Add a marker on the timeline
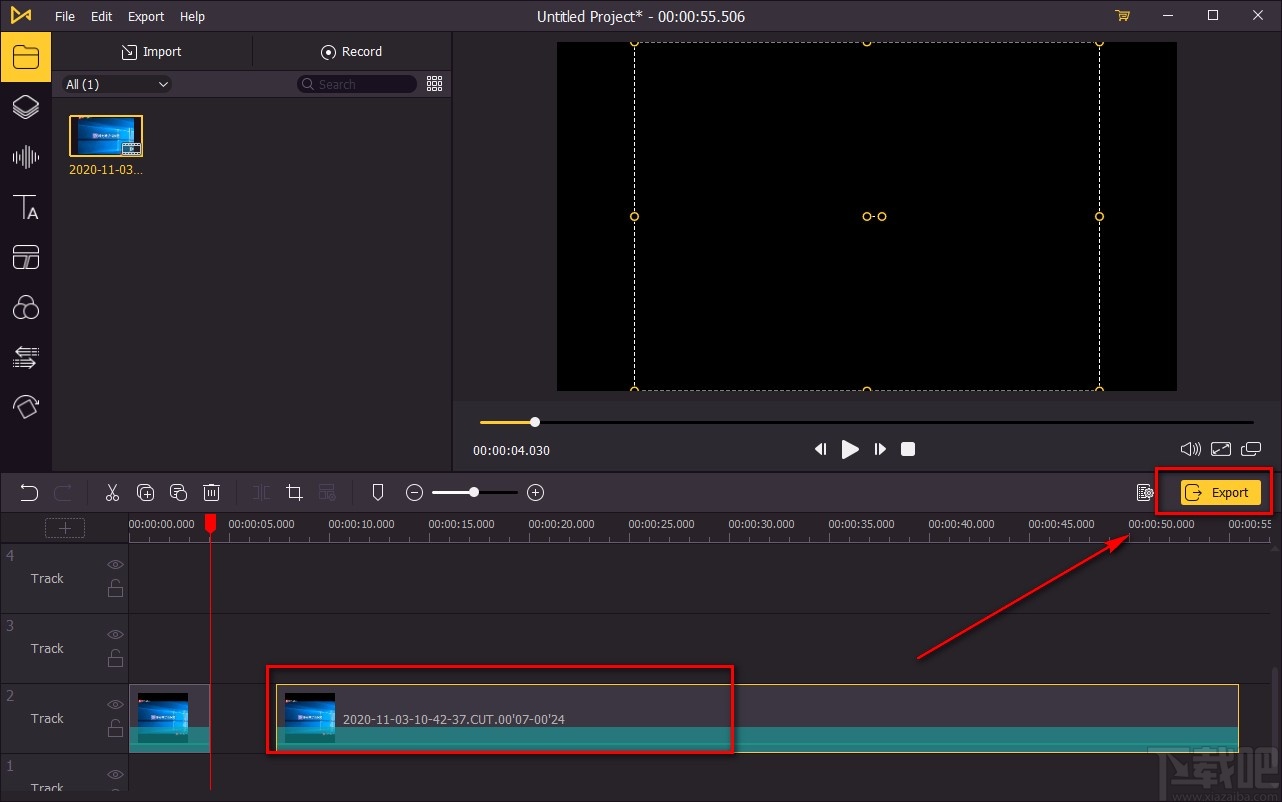The image size is (1282, 802). [x=378, y=492]
